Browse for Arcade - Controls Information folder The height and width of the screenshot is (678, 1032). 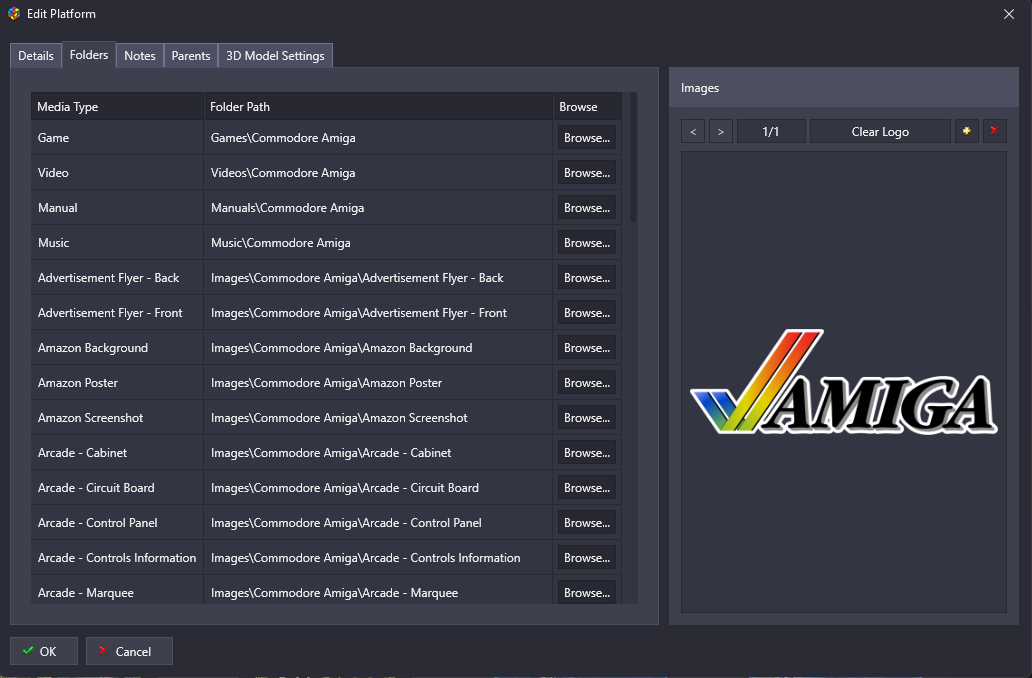point(586,558)
